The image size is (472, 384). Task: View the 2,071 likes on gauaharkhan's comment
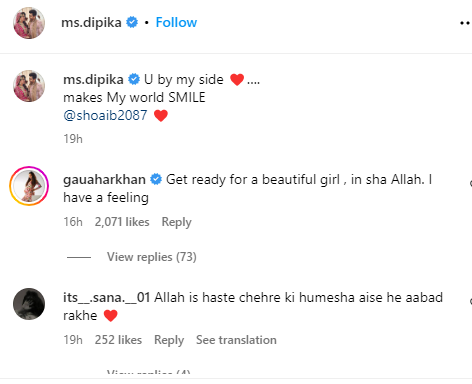coord(122,222)
